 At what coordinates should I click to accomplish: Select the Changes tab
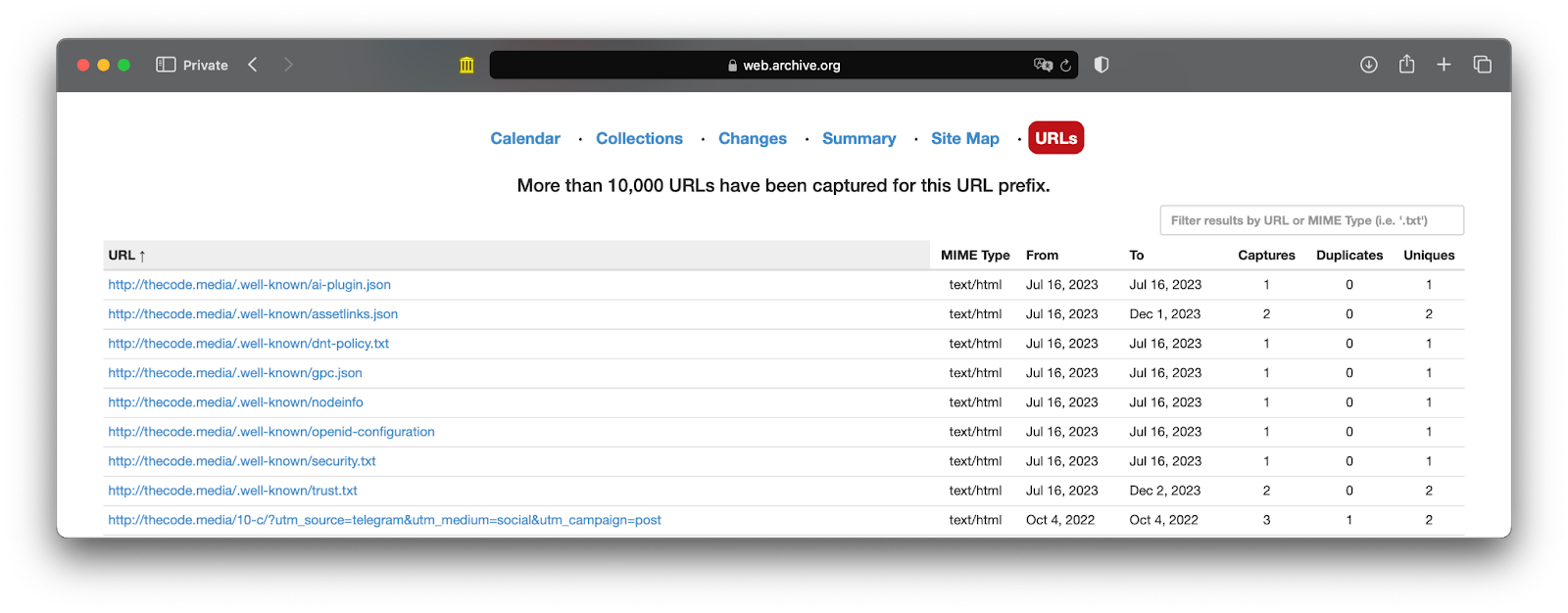coord(752,139)
